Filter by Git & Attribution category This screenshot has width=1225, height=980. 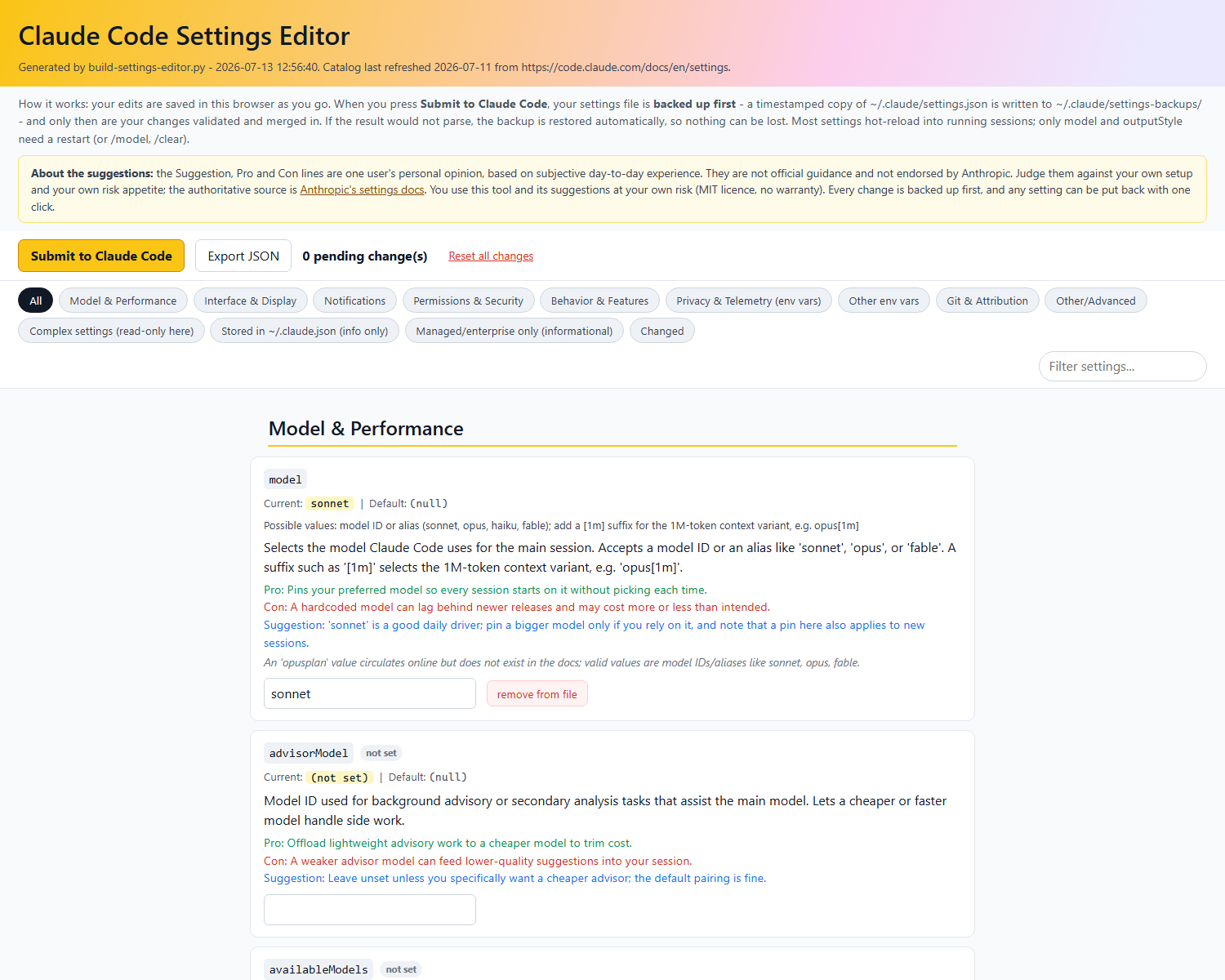(x=987, y=301)
